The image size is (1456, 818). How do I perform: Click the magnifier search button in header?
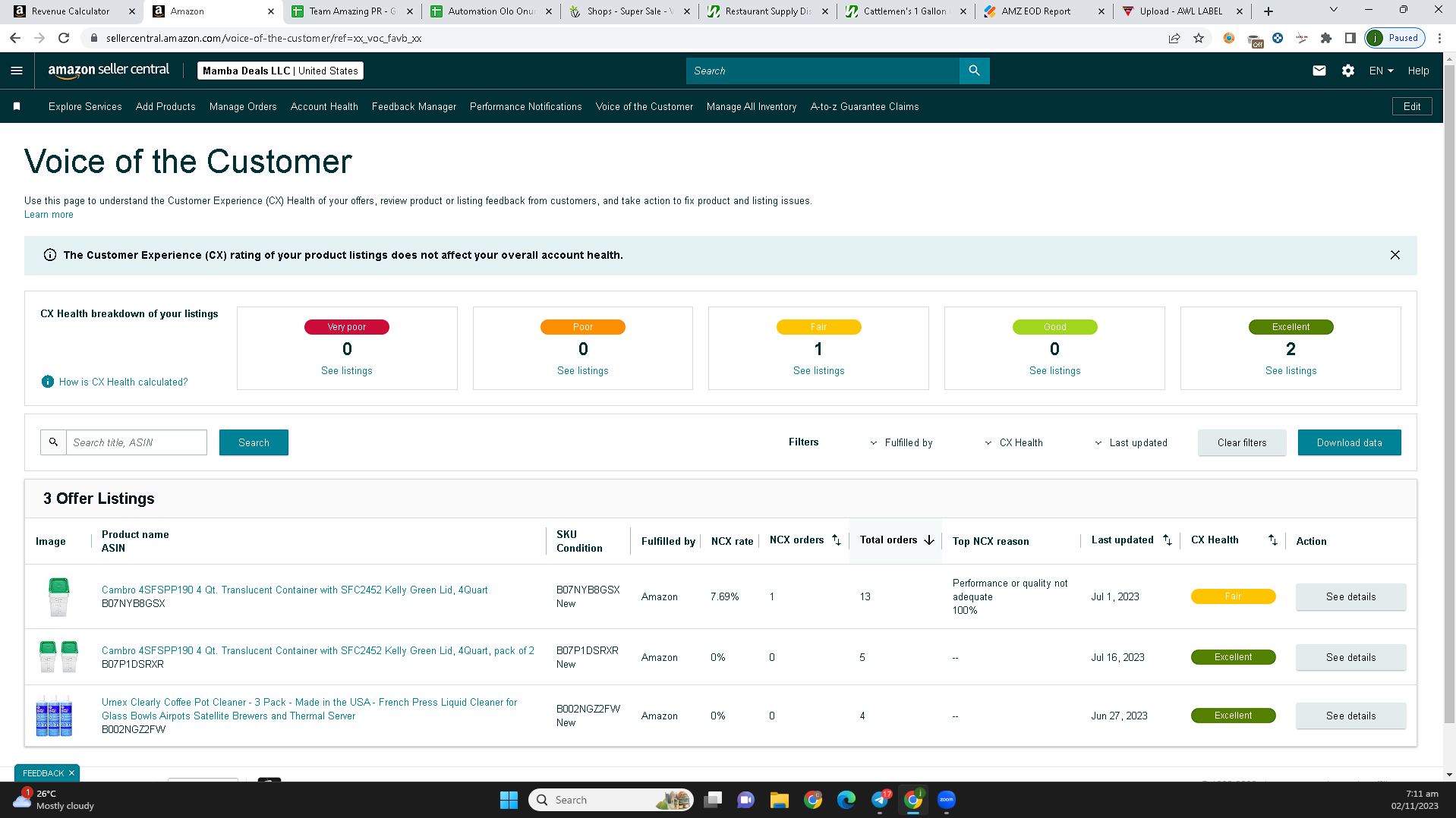click(x=974, y=71)
